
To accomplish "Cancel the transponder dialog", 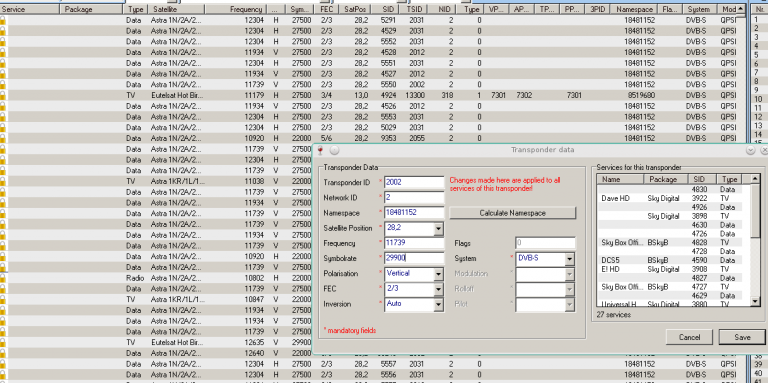I will pyautogui.click(x=689, y=337).
